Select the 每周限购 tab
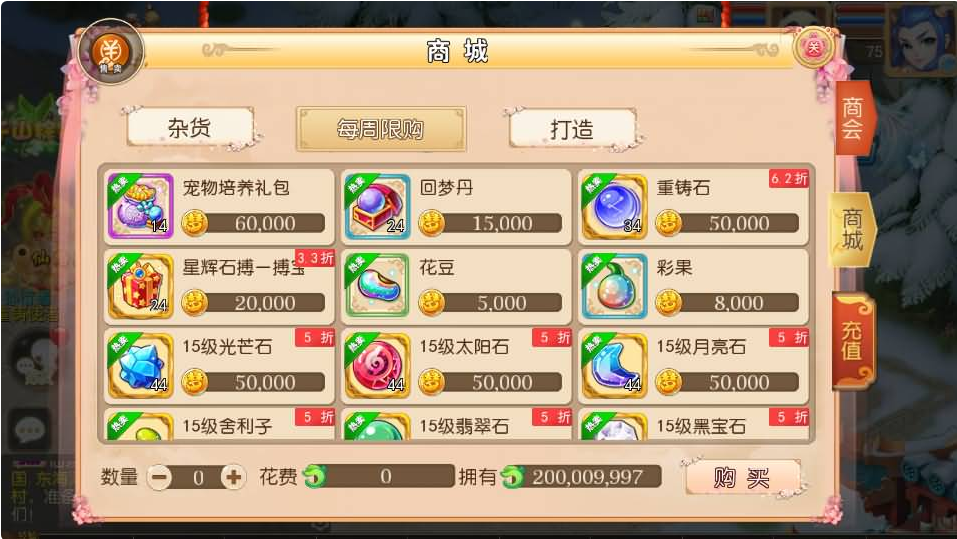The width and height of the screenshot is (957, 539). click(x=381, y=129)
